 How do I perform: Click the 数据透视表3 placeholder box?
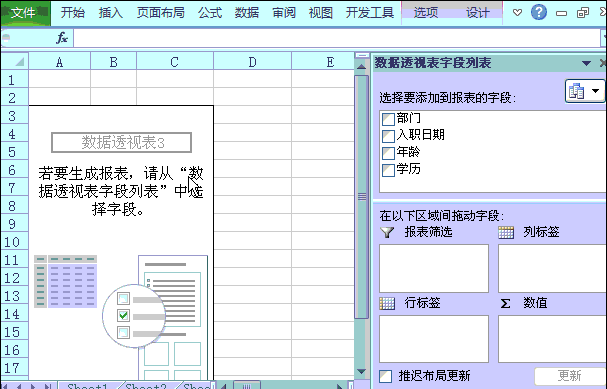coord(122,142)
